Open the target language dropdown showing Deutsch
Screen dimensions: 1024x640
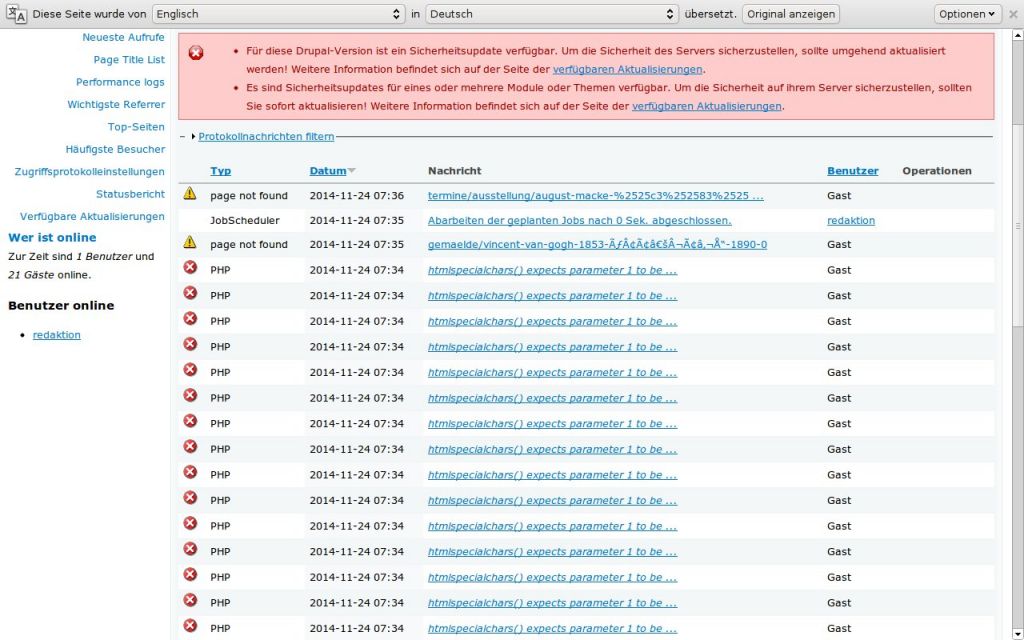tap(552, 14)
